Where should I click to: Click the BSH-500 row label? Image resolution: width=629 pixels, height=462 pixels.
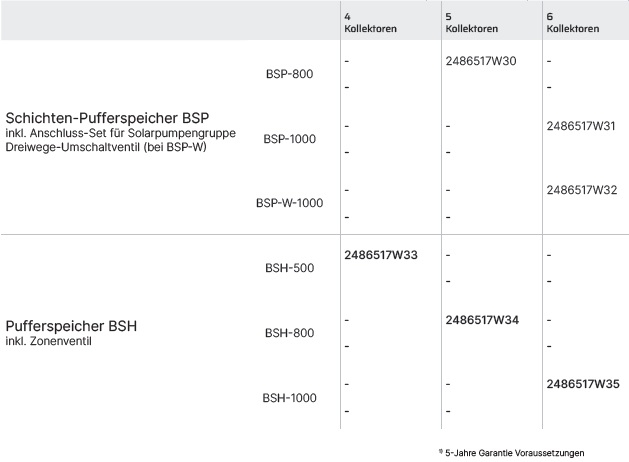[290, 267]
